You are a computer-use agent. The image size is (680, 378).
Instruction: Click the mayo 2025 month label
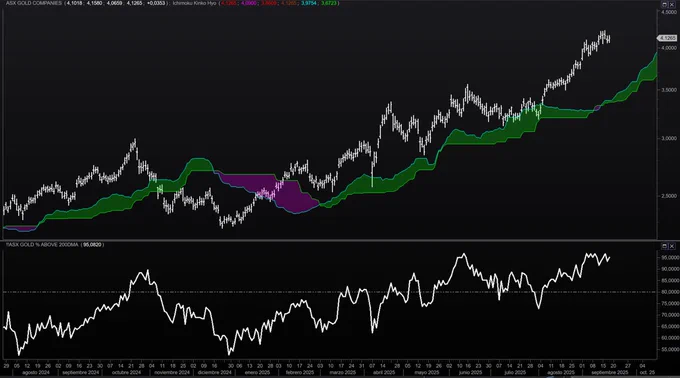click(427, 373)
